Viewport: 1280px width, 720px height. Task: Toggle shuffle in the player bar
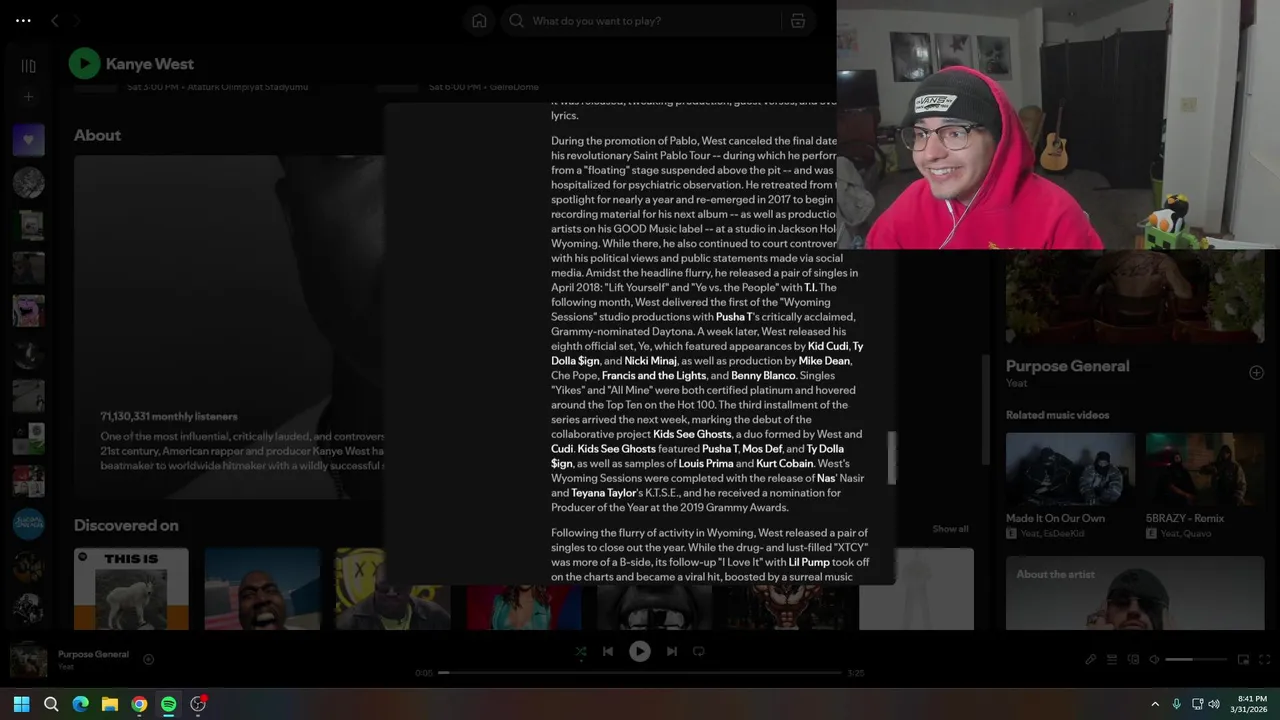[x=581, y=651]
